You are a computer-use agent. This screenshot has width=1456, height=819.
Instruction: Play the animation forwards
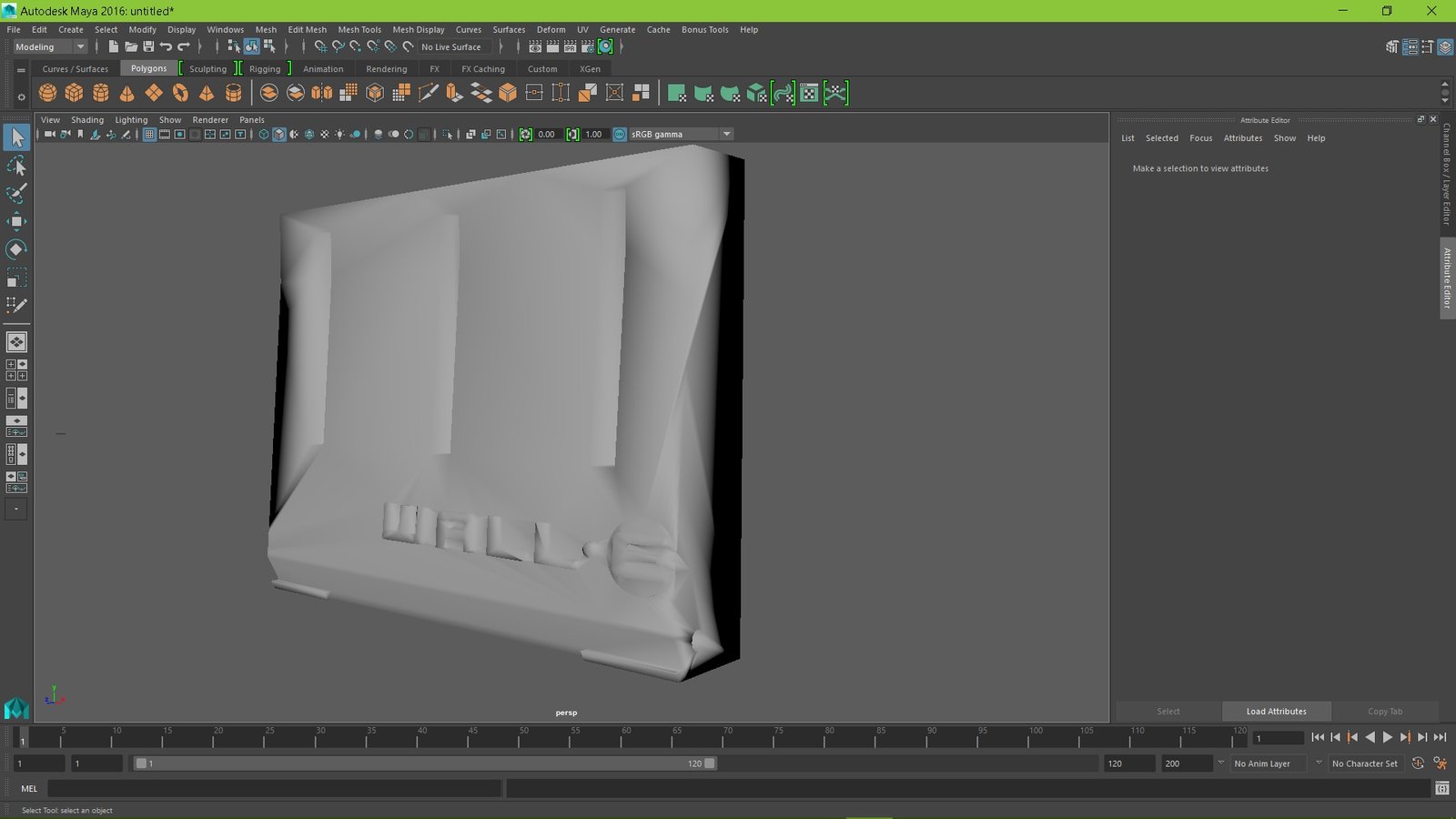[x=1387, y=737]
